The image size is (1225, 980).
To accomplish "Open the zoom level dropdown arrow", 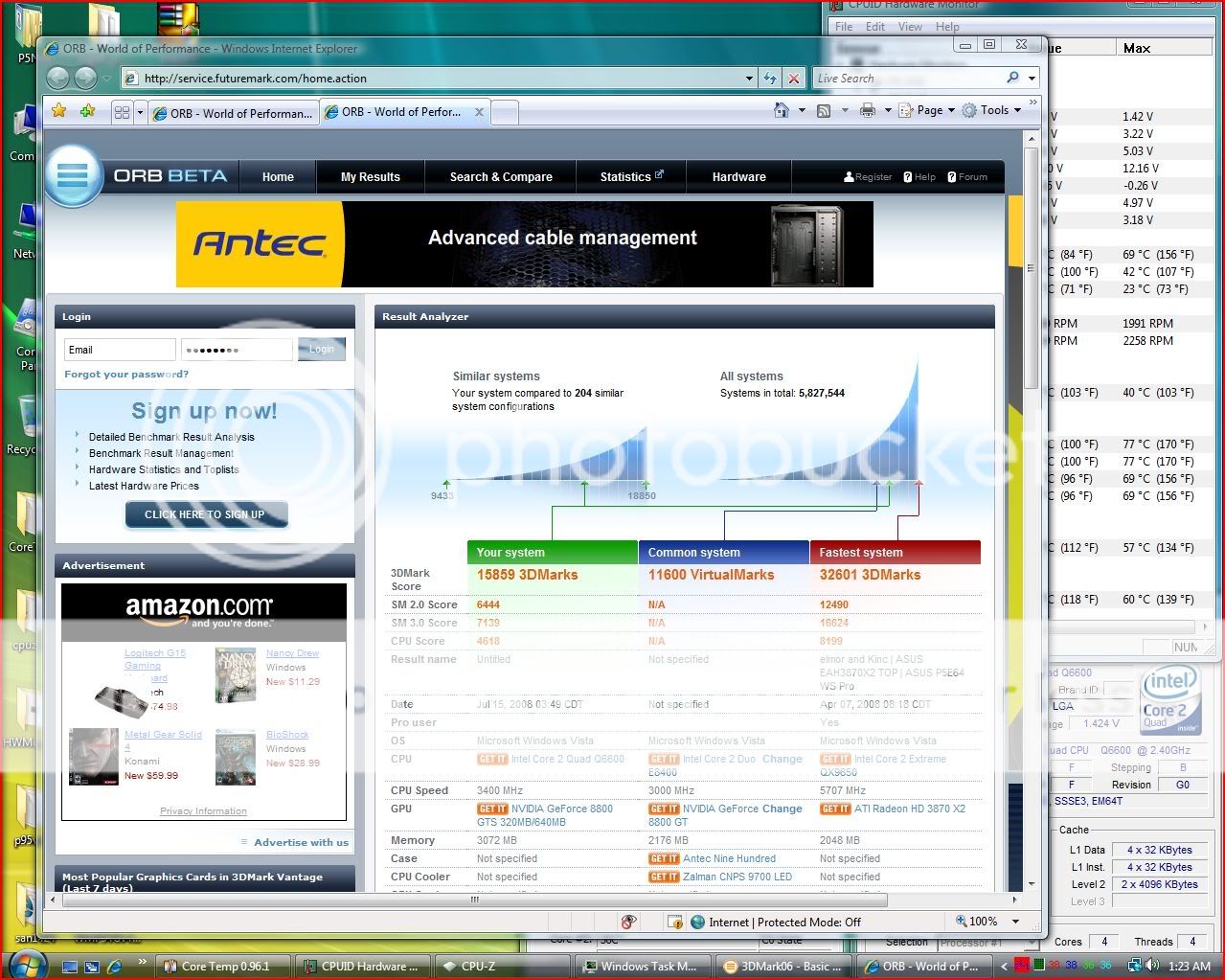I will click(x=1015, y=922).
